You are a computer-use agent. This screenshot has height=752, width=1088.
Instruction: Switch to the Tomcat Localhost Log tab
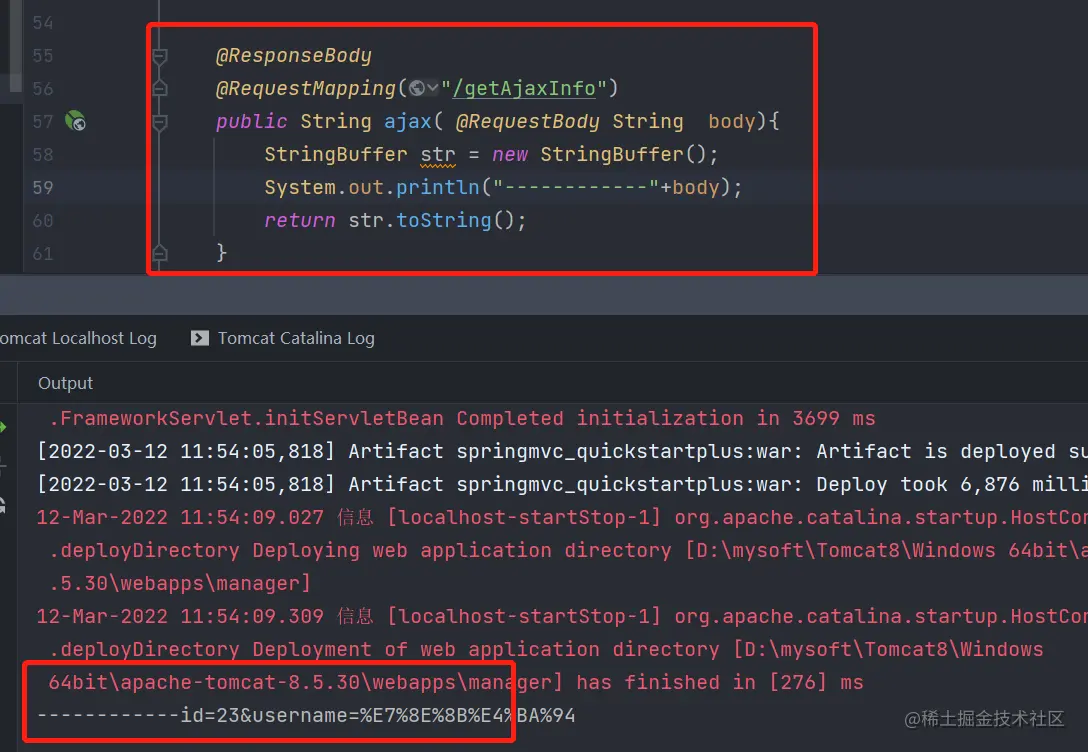point(78,338)
